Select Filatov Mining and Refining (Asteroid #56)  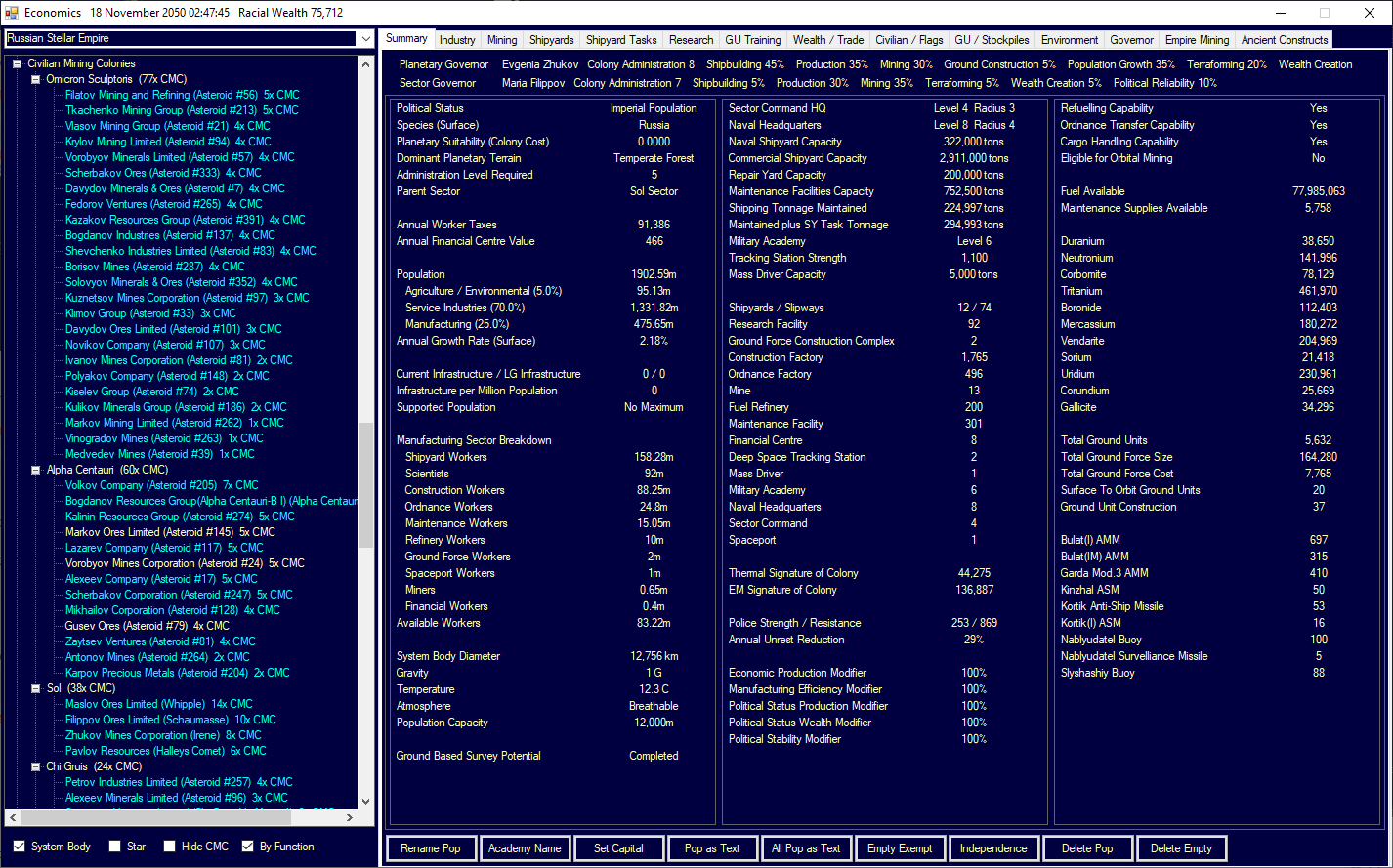[x=183, y=95]
